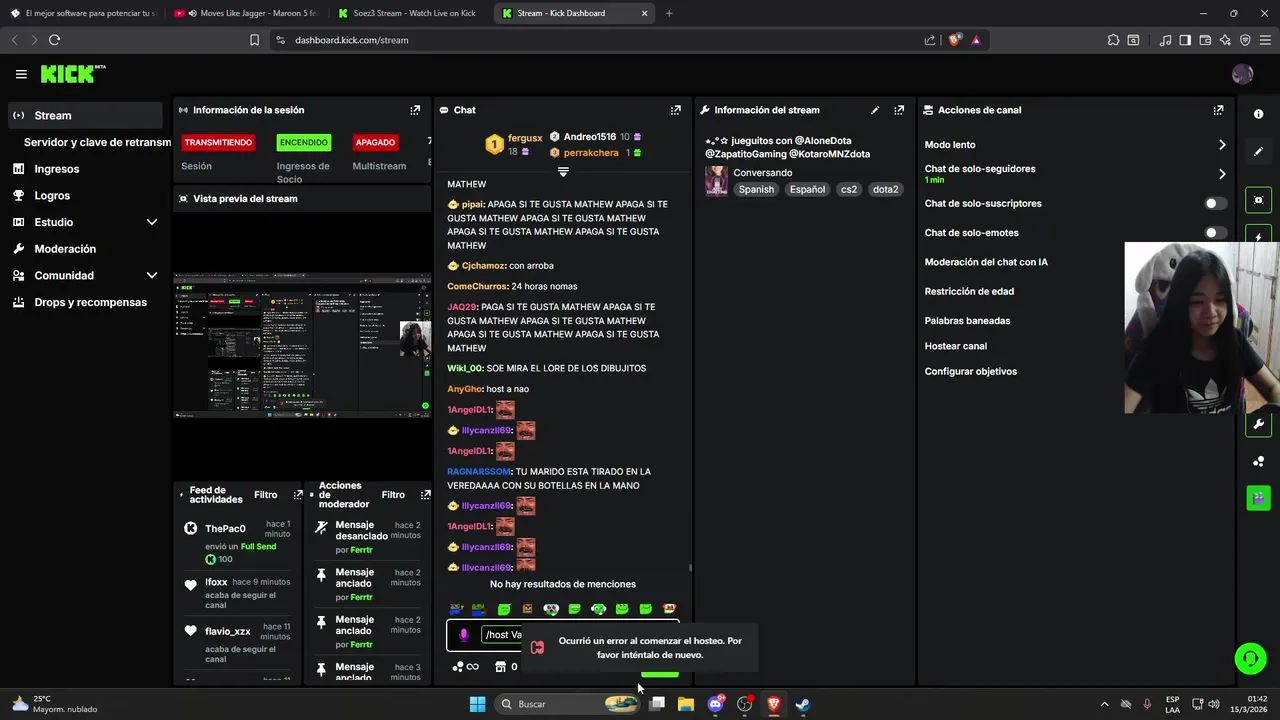Screen dimensions: 1280x720
Task: Click the dota2 stream tag
Action: click(x=885, y=189)
